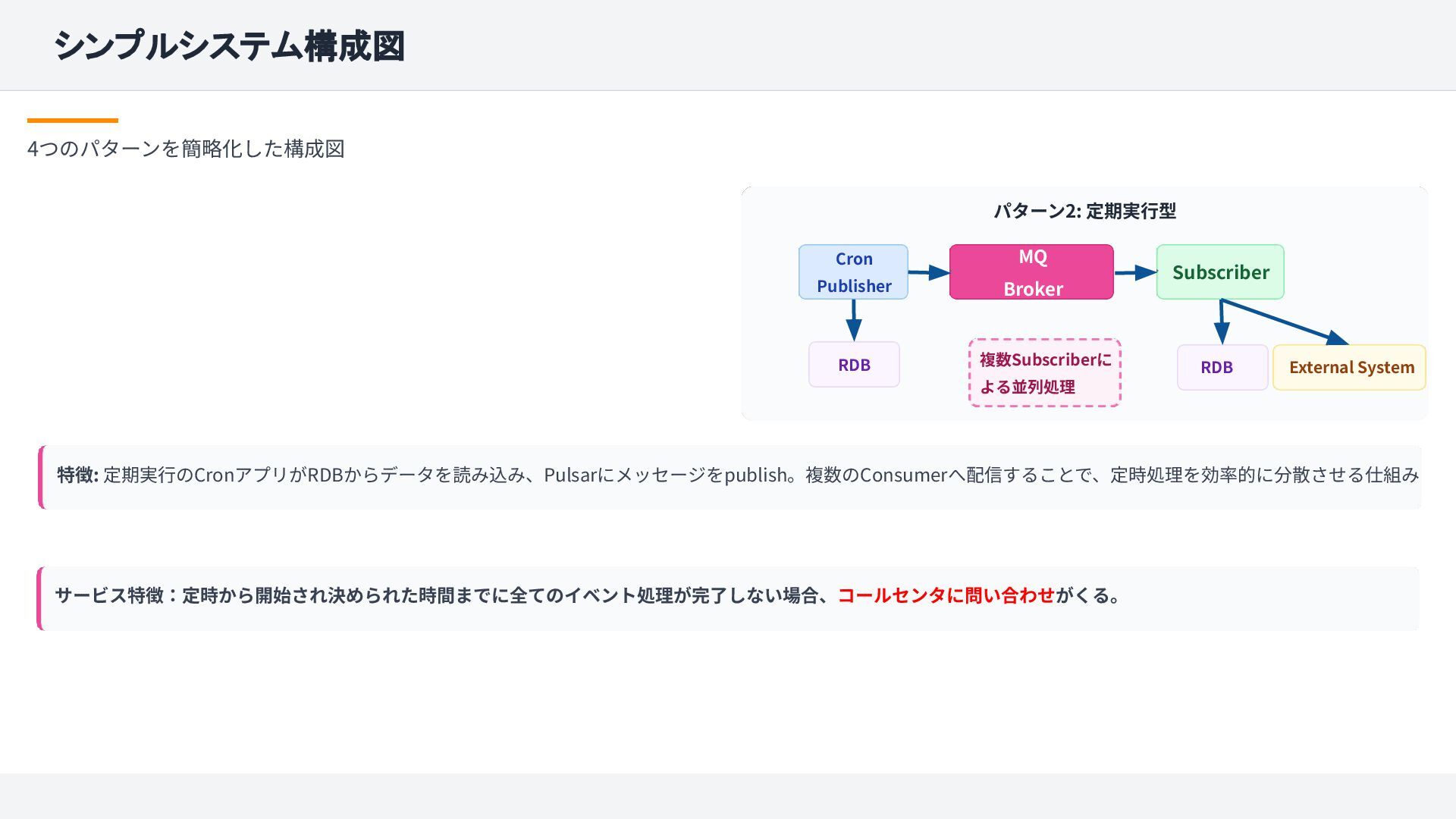This screenshot has width=1456, height=819.
Task: Click the orange accent line under header
Action: click(x=73, y=121)
